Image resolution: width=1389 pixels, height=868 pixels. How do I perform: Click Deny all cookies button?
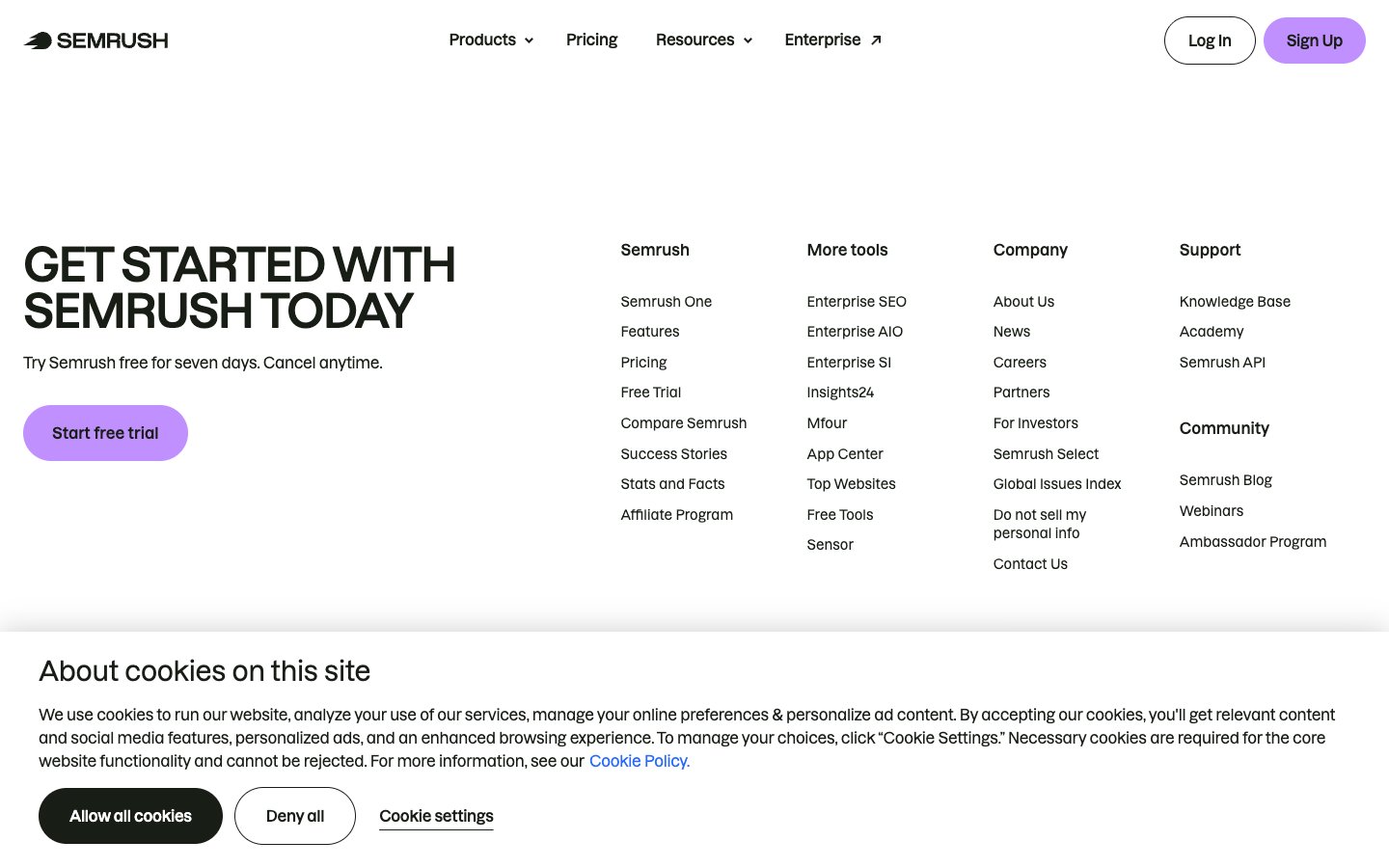coord(294,816)
